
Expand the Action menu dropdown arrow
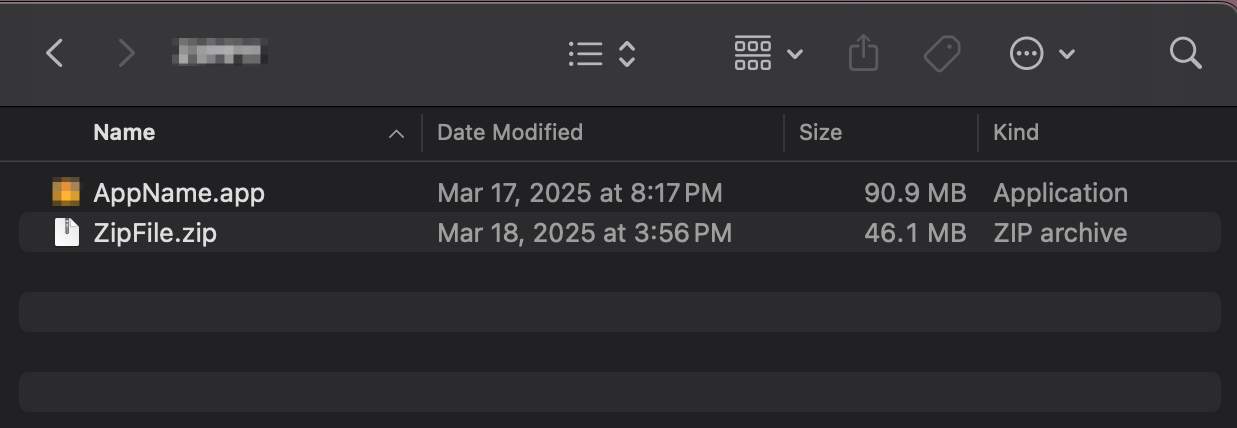(1067, 54)
